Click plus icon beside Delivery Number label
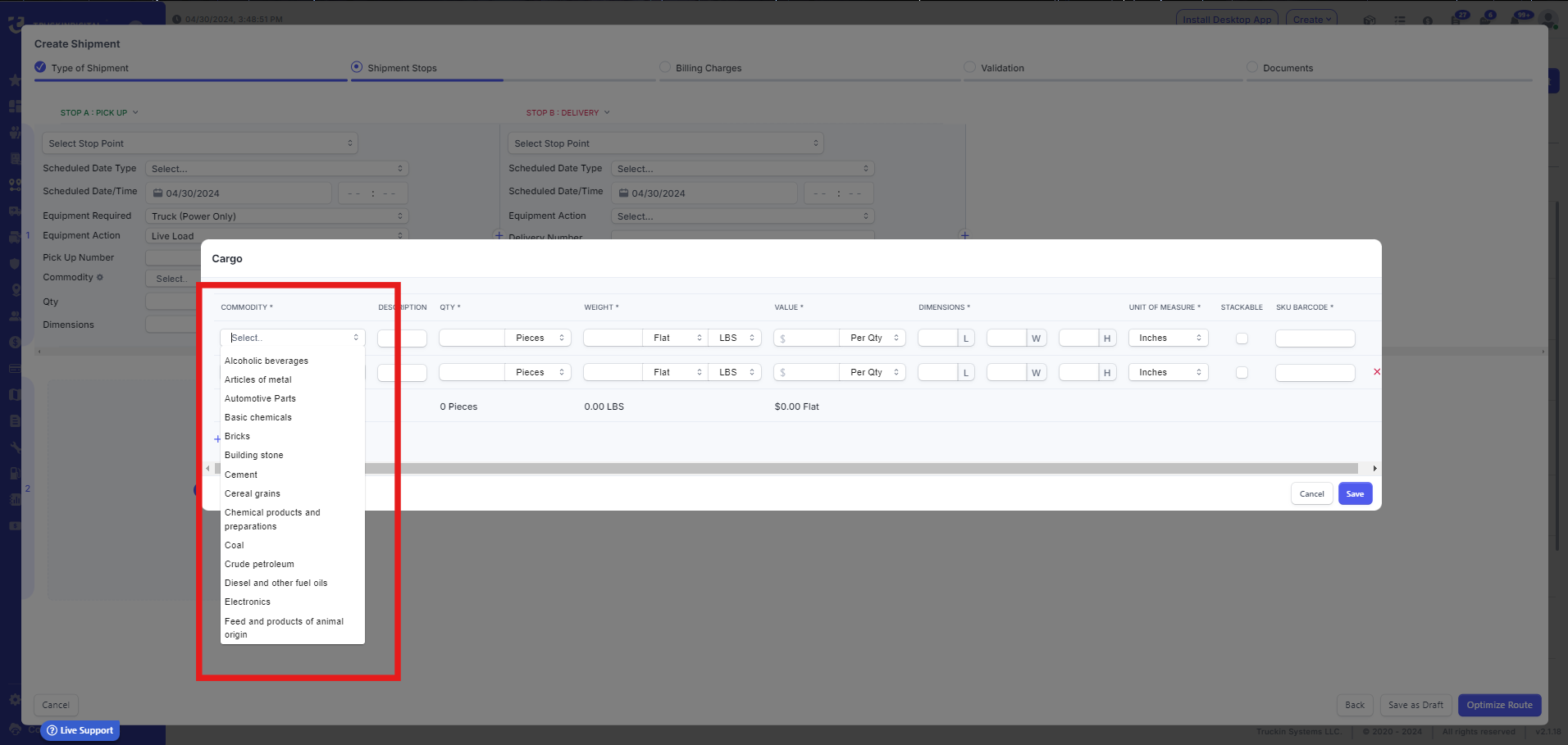This screenshot has height=745, width=1568. point(499,236)
